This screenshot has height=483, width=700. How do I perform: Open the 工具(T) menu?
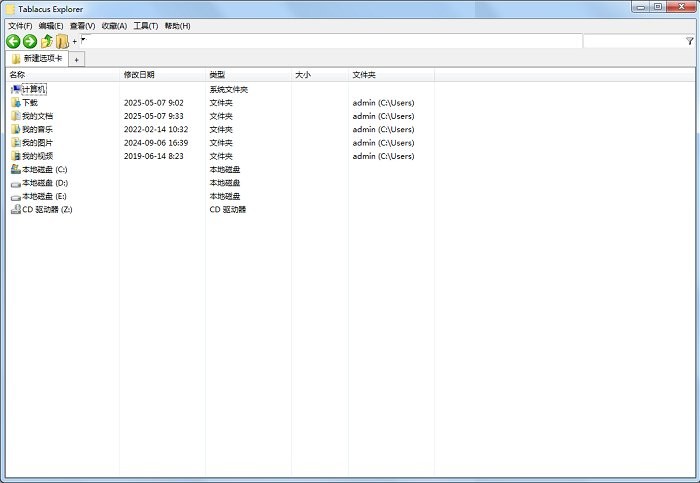point(146,25)
